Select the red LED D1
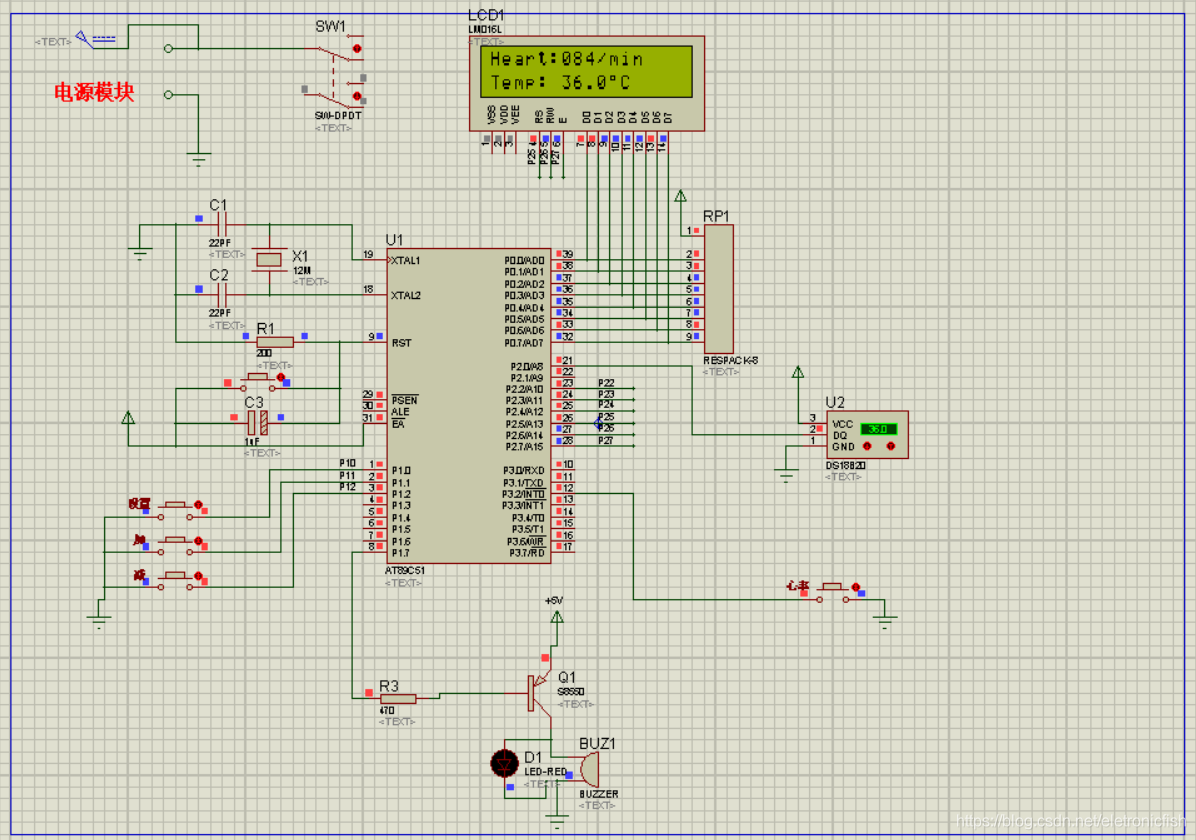Viewport: 1196px width, 840px height. pyautogui.click(x=504, y=764)
